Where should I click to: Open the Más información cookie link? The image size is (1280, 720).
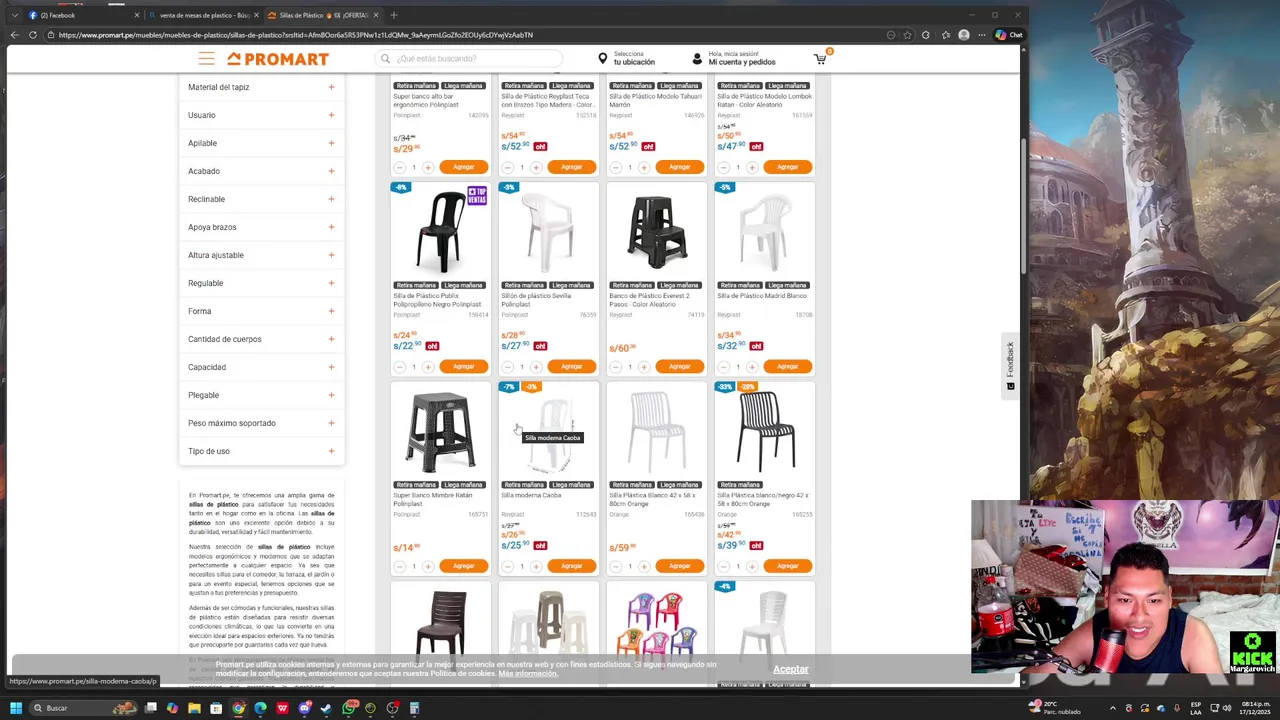point(528,674)
